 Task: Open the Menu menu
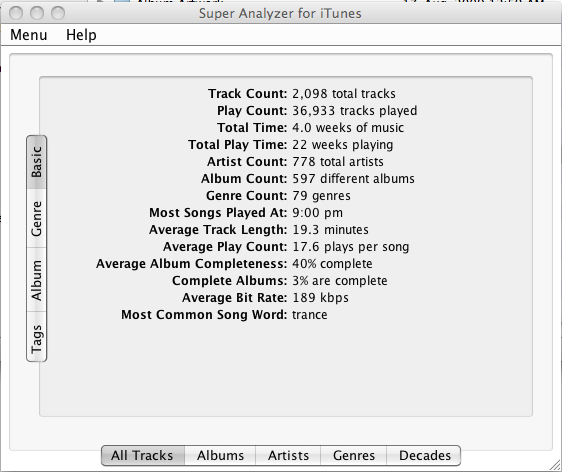pyautogui.click(x=29, y=35)
